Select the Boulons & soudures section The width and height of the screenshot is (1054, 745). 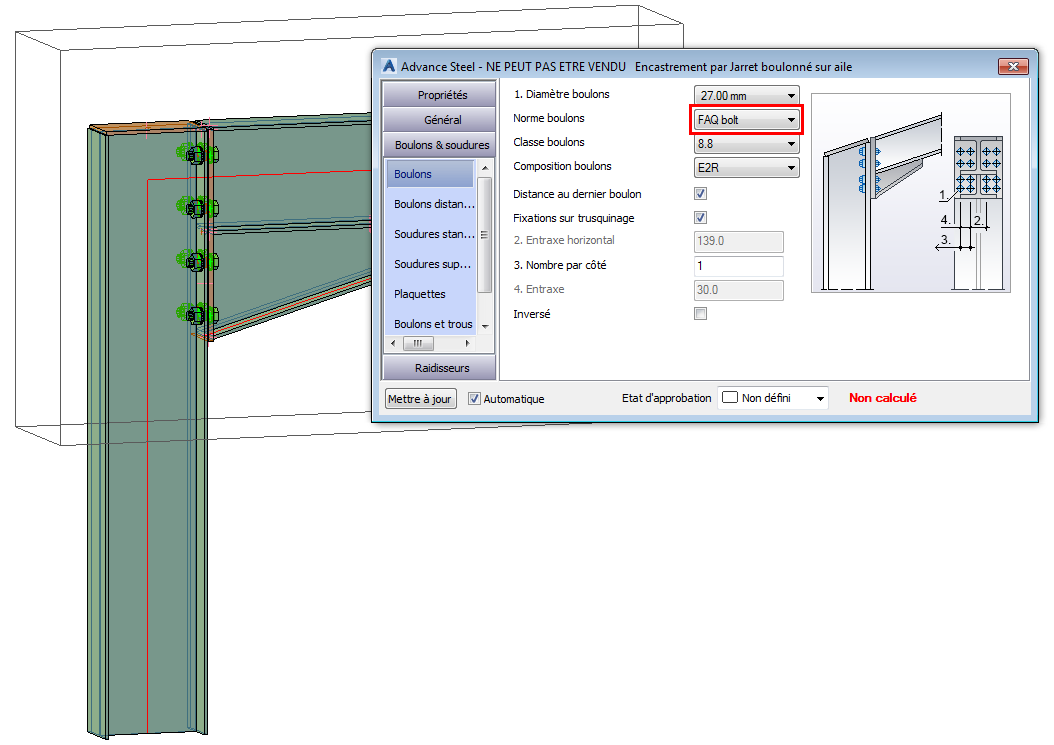pos(441,145)
